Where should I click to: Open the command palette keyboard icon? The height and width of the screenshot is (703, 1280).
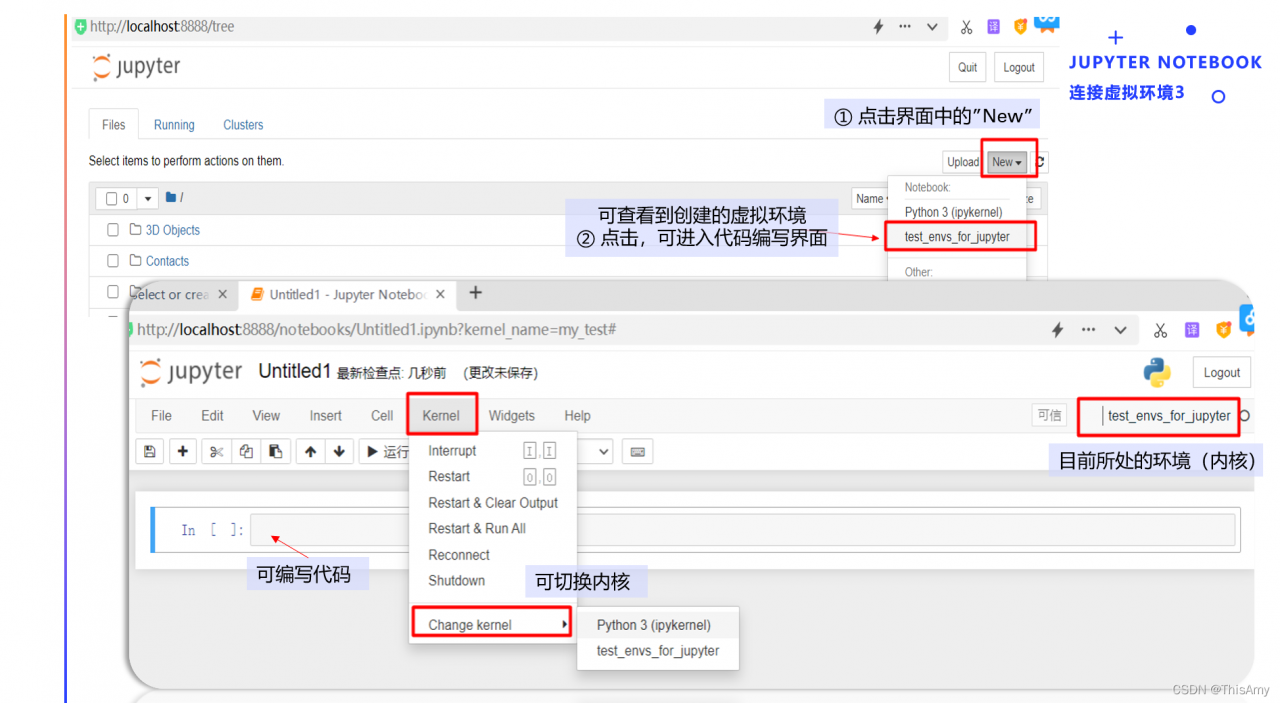[x=638, y=452]
